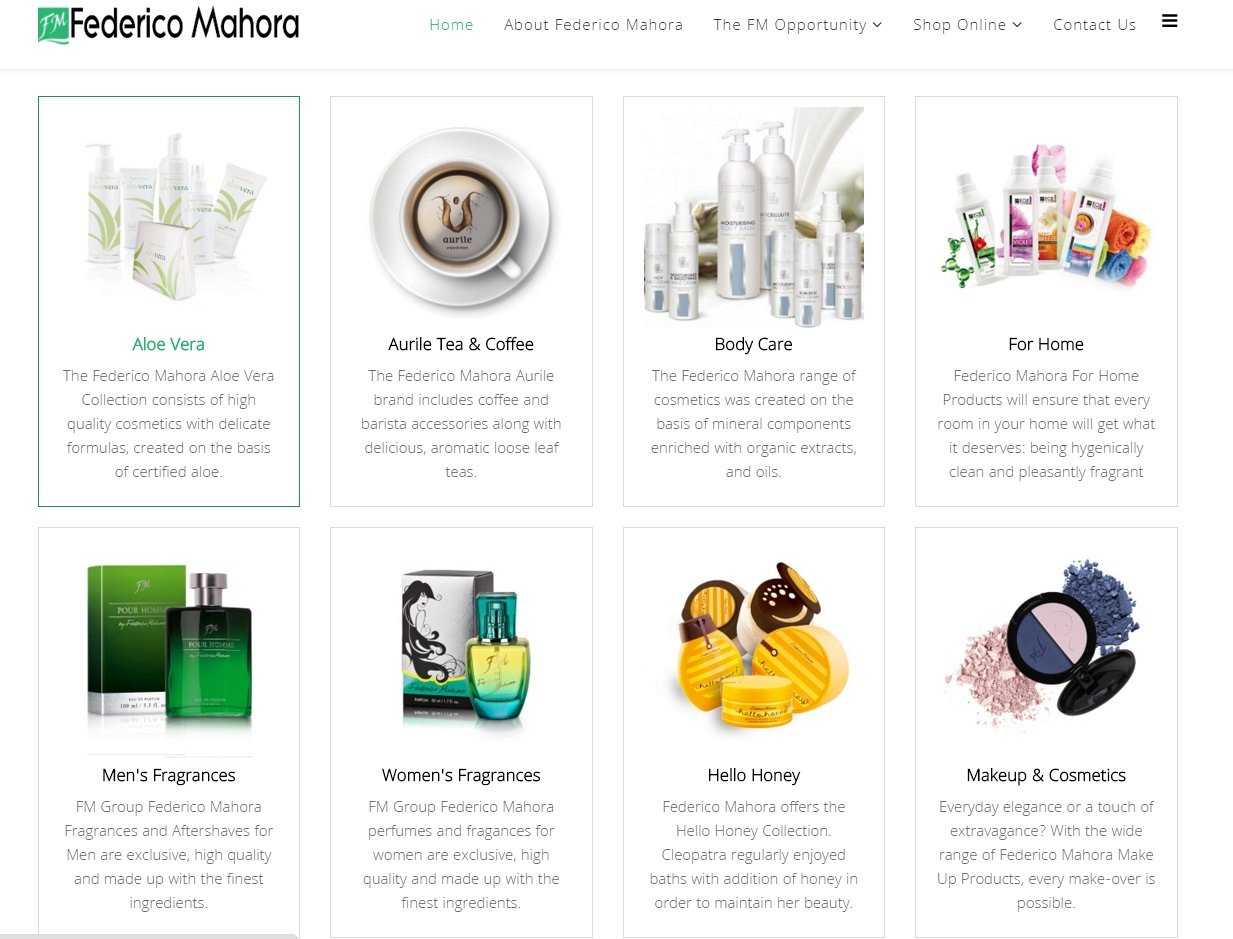The image size is (1233, 939).
Task: Open the Contact Us page
Action: click(x=1094, y=25)
